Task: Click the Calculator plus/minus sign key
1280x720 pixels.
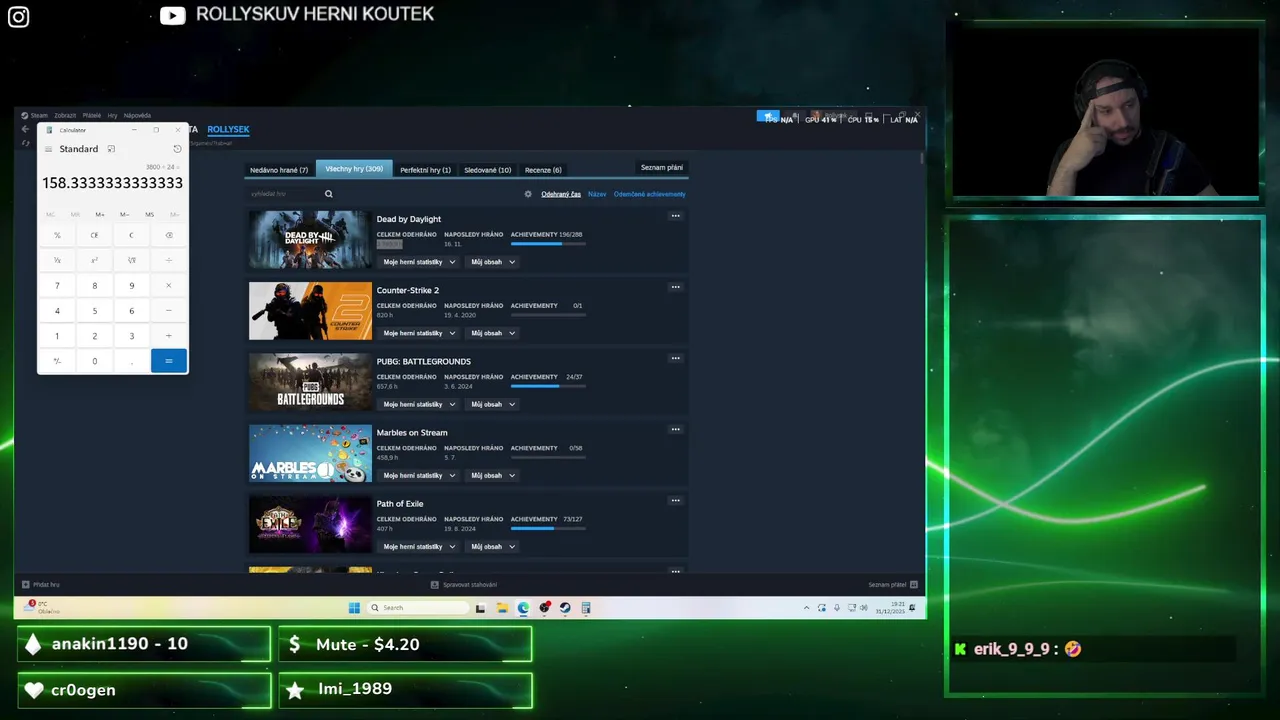Action: pyautogui.click(x=57, y=360)
